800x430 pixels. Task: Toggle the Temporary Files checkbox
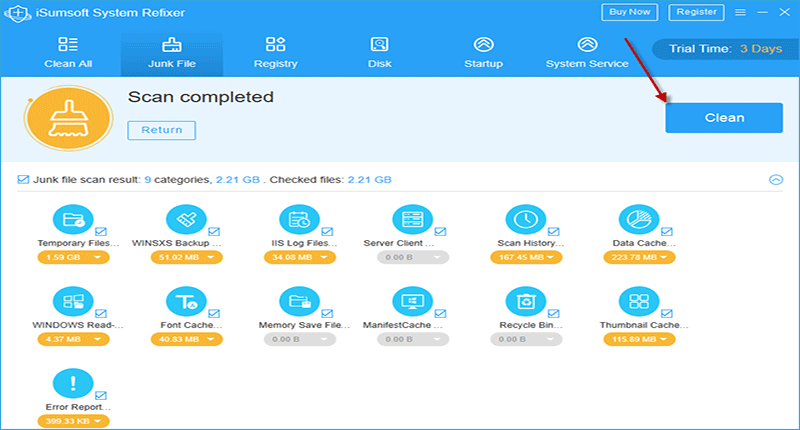tap(101, 232)
